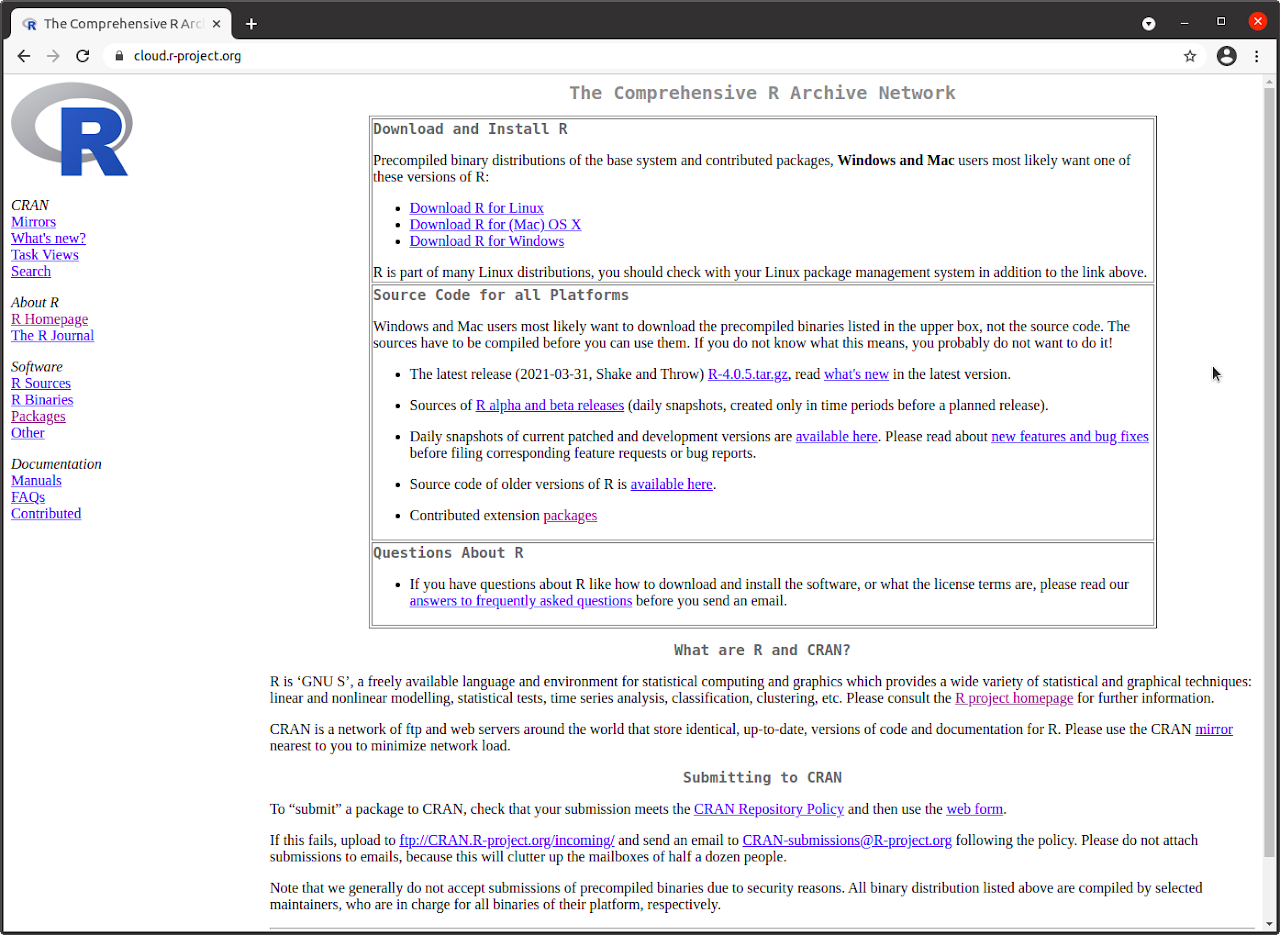The width and height of the screenshot is (1280, 935).
Task: Click the forward navigation arrow
Action: pyautogui.click(x=53, y=56)
